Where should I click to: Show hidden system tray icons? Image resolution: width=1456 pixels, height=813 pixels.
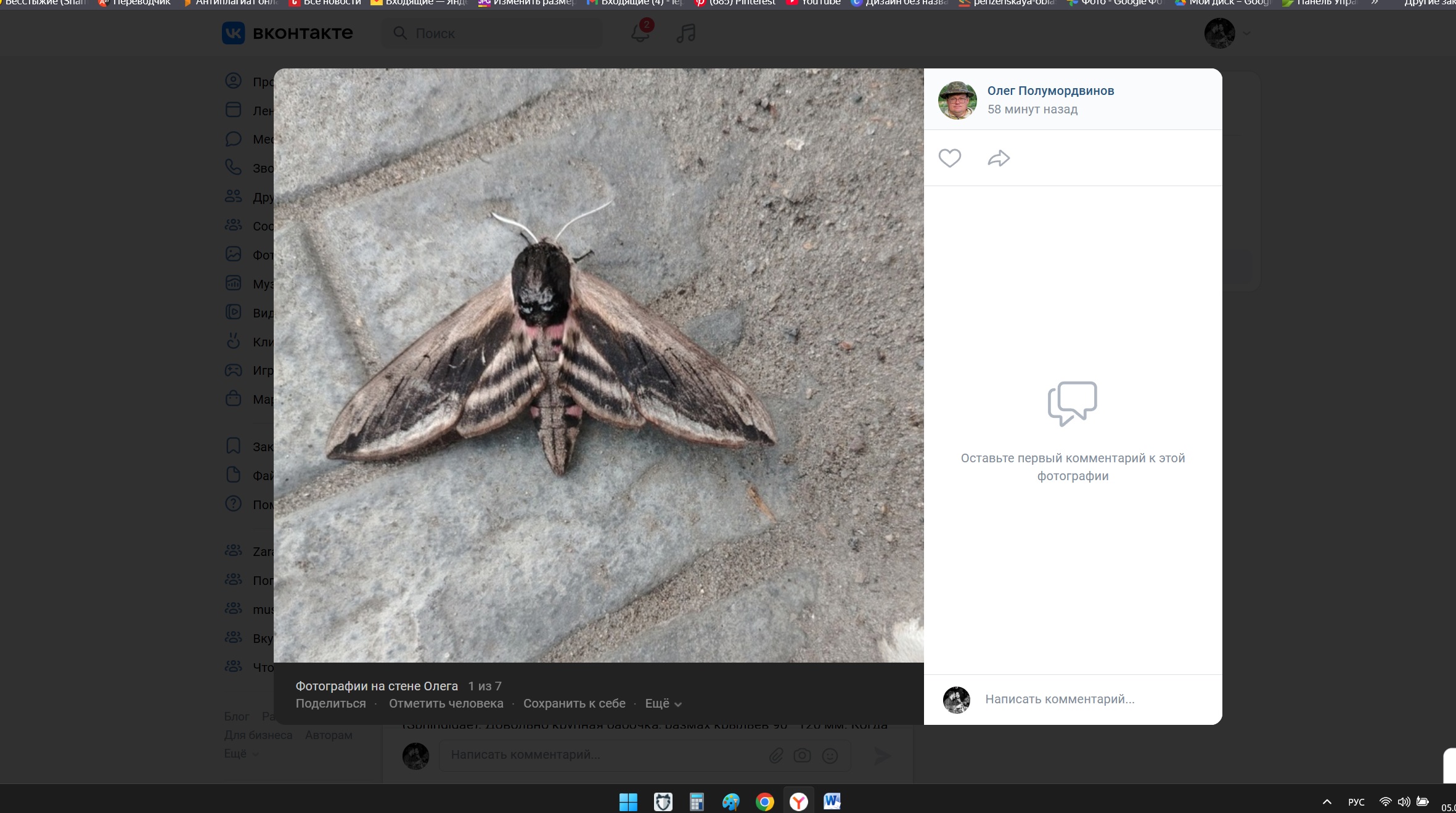coord(1327,802)
